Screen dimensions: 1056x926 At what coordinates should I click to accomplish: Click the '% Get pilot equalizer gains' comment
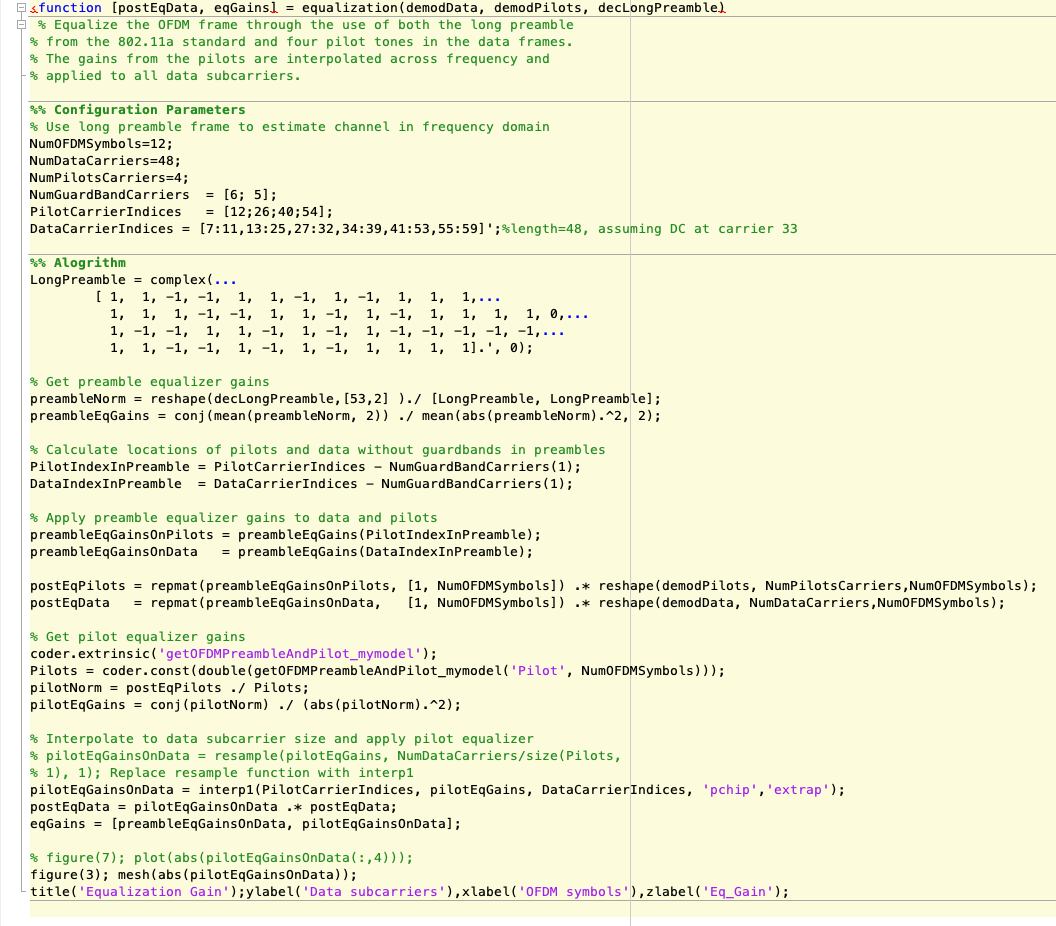click(x=137, y=636)
